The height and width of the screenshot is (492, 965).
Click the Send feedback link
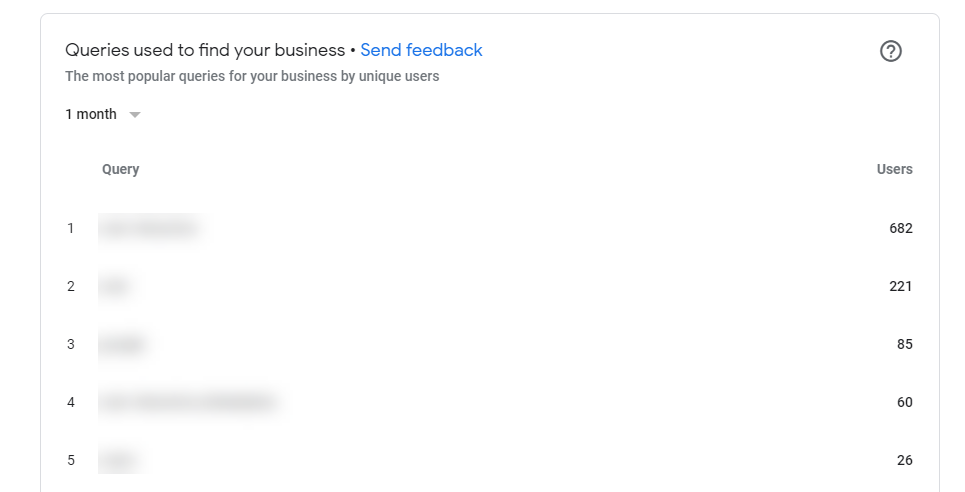point(421,50)
